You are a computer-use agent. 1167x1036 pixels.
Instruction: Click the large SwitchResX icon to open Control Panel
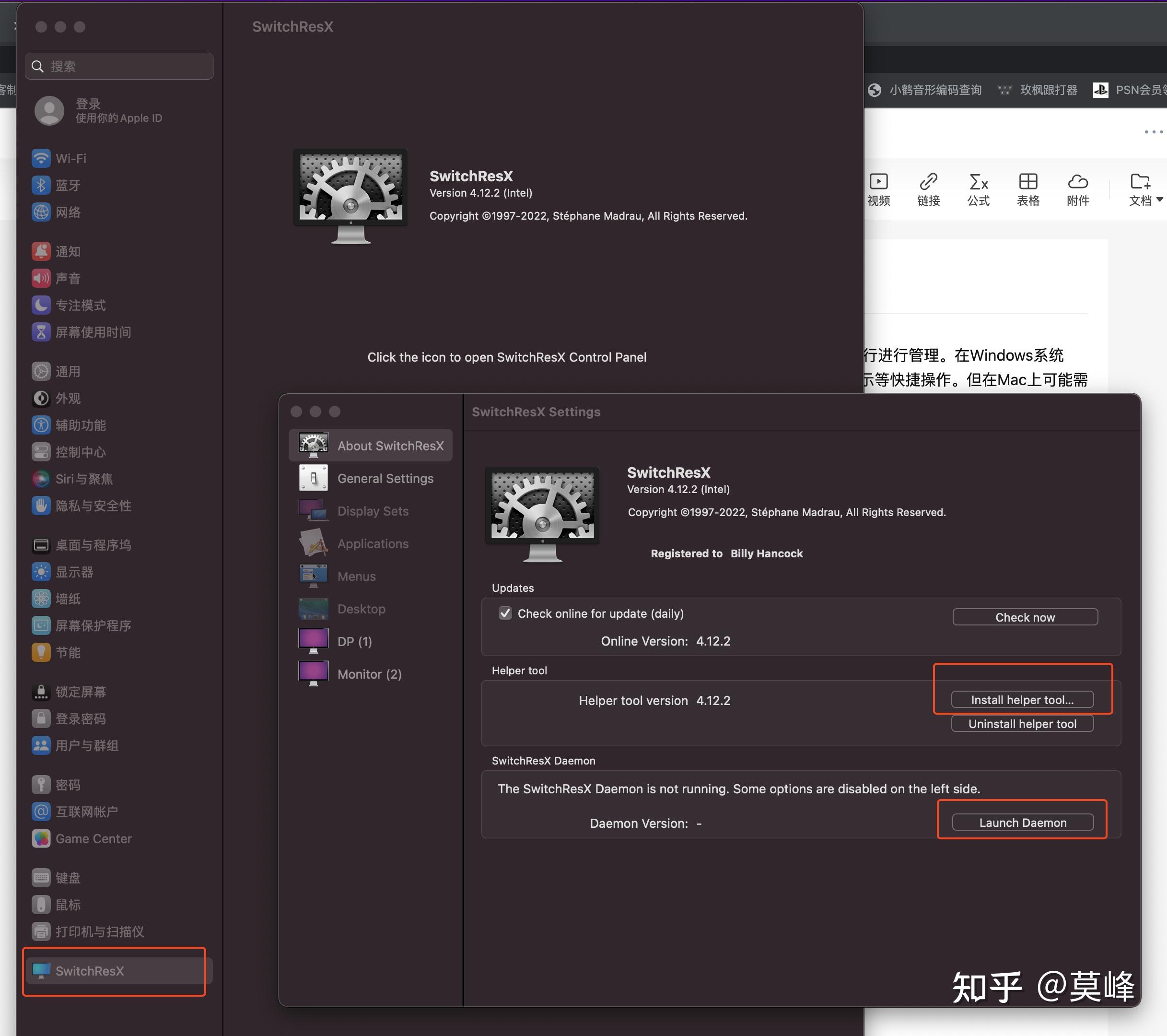(x=350, y=196)
